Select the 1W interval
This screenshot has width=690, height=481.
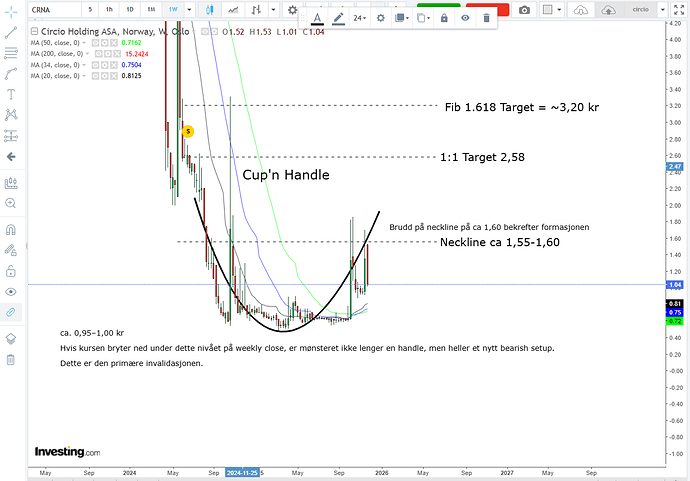pos(173,10)
